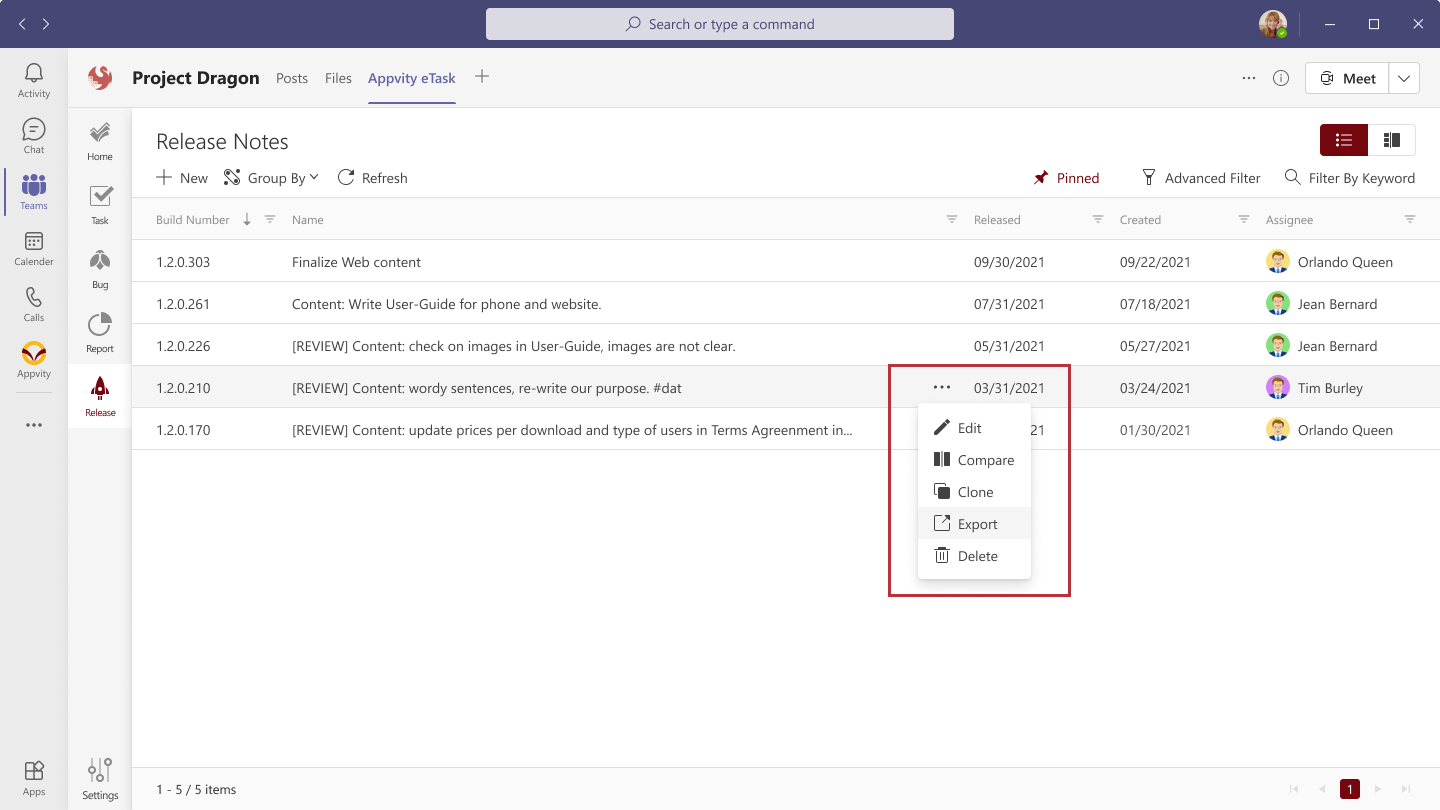Refresh the Release Notes list
Viewport: 1440px width, 810px height.
[x=372, y=177]
